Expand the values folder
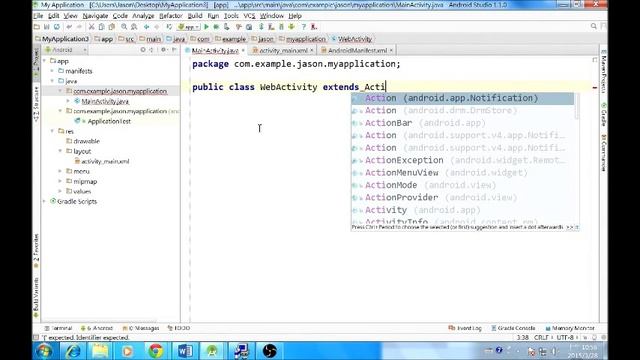 (60, 191)
